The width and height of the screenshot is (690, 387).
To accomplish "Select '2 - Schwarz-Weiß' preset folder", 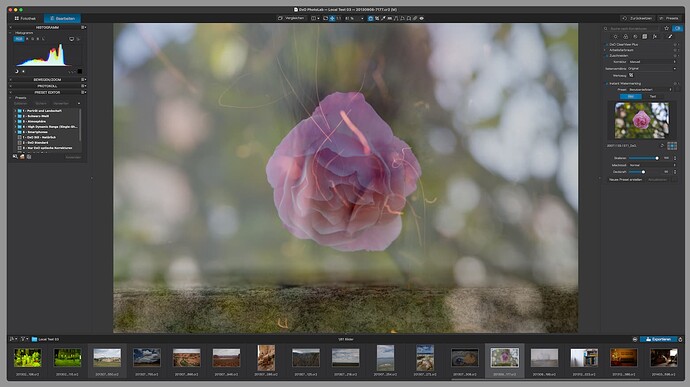I will [x=35, y=116].
